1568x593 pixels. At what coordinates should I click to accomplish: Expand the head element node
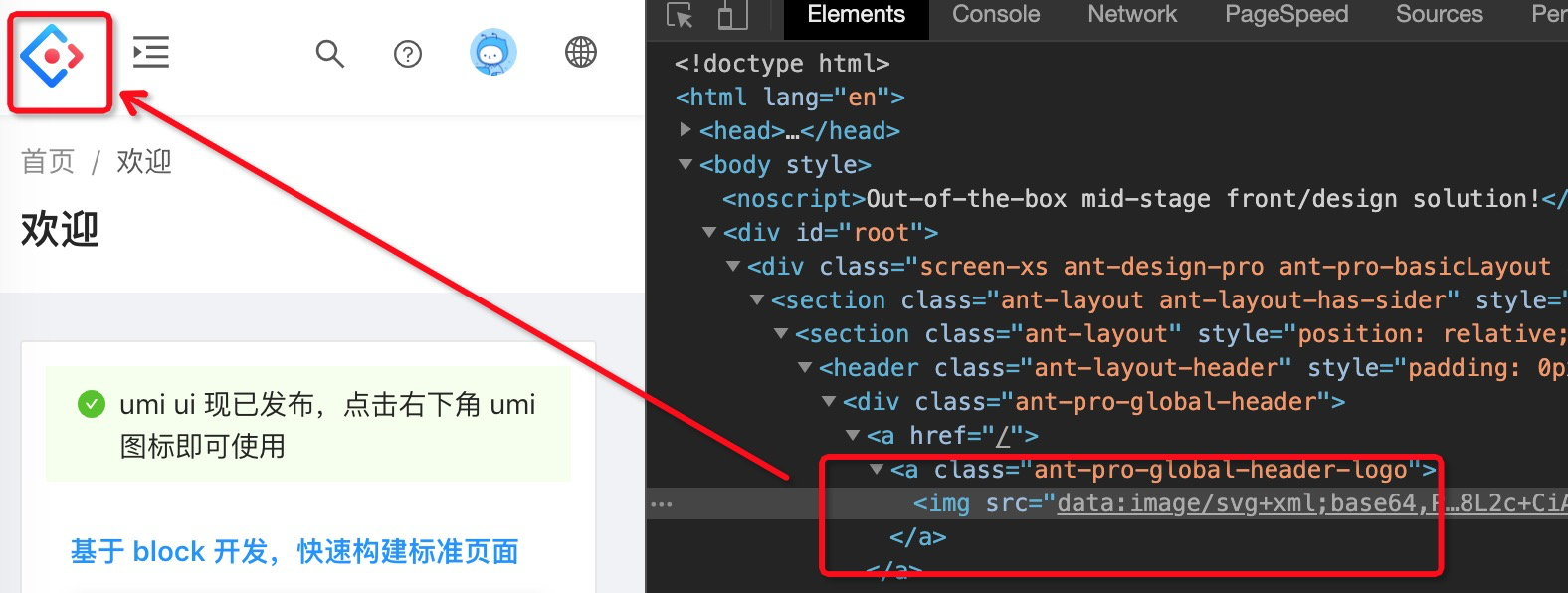686,130
